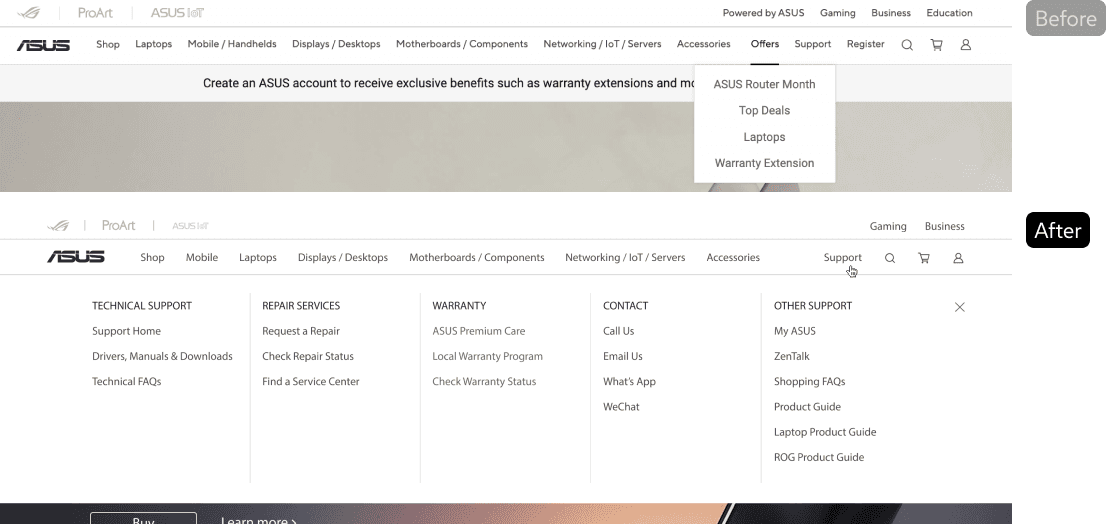
Task: Click Support in the After navigation
Action: coord(843,257)
